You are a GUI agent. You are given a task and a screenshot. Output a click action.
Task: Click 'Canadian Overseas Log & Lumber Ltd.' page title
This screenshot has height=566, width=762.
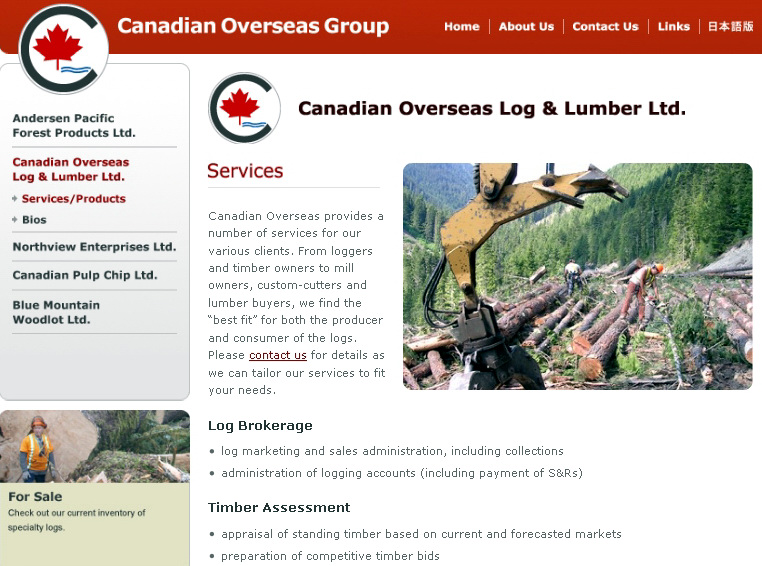(x=492, y=108)
